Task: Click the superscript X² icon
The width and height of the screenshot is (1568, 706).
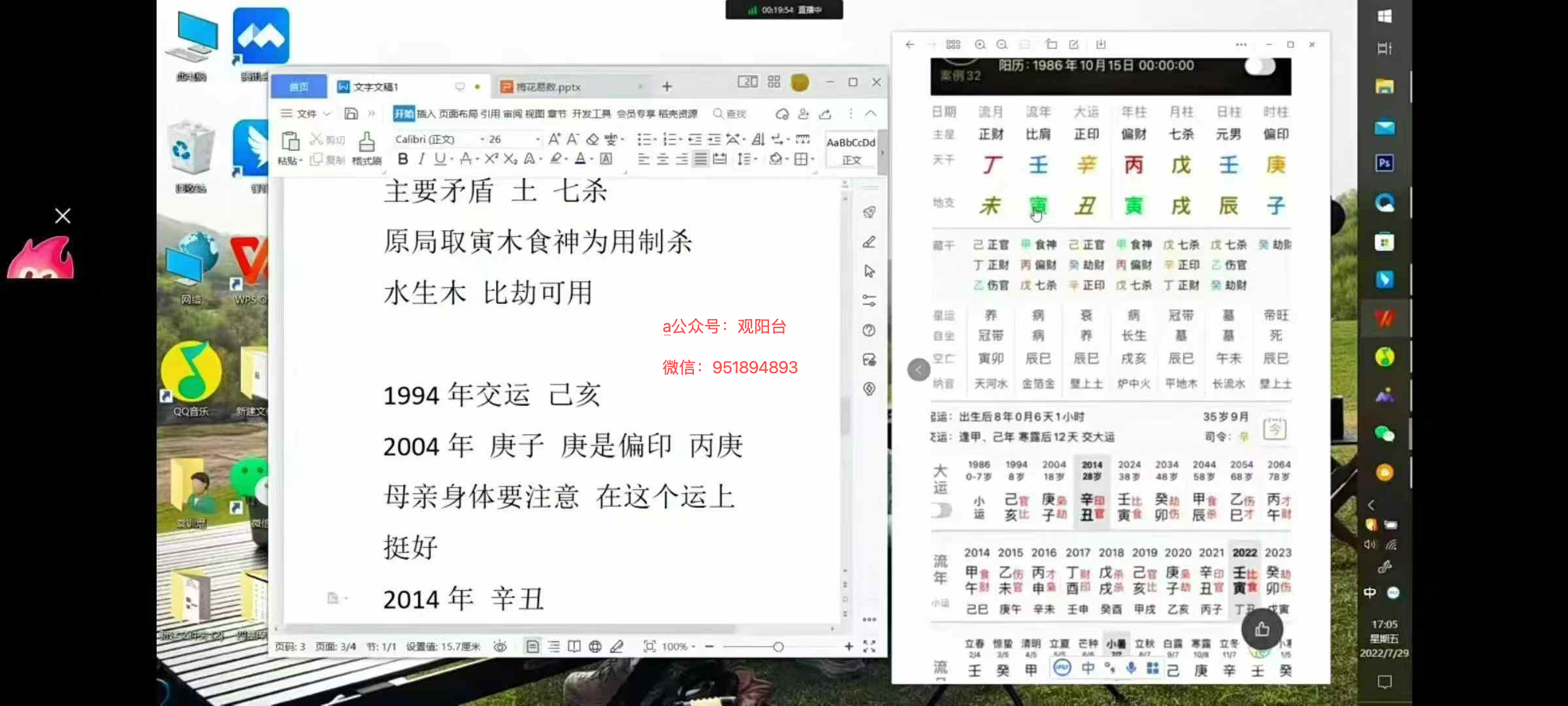Action: click(491, 159)
